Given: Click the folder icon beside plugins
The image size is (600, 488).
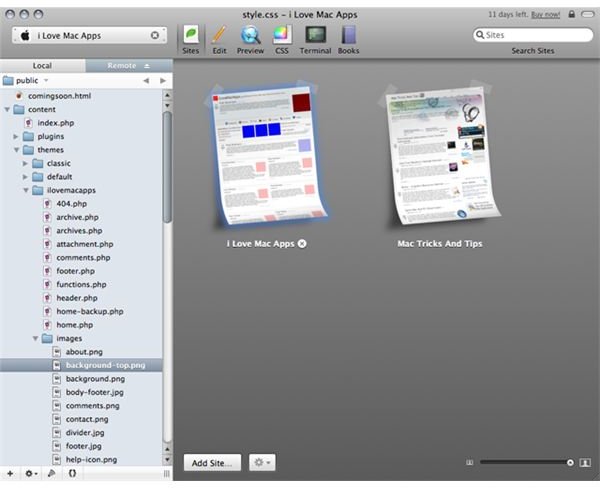Looking at the screenshot, I should click(x=28, y=136).
